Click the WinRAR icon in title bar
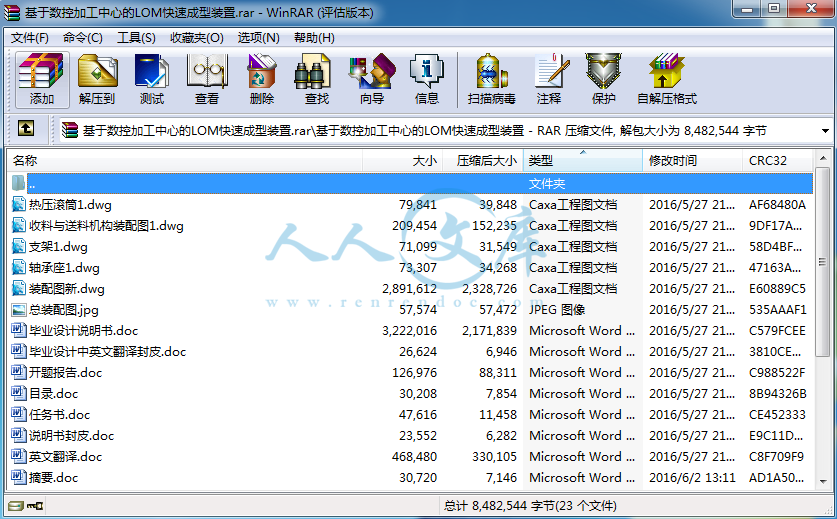This screenshot has width=837, height=519. 12,12
